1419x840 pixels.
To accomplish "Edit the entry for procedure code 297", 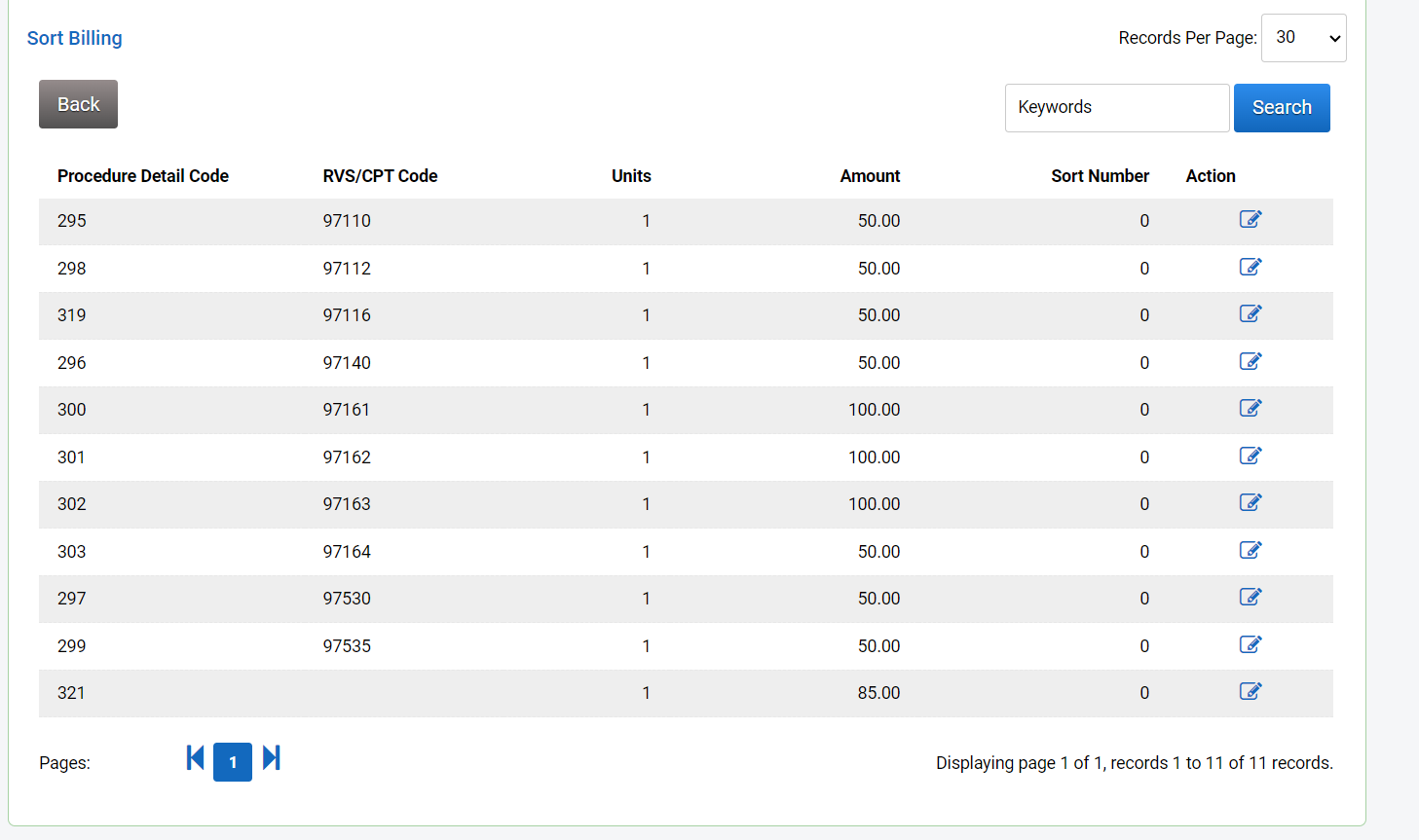I will click(1250, 597).
